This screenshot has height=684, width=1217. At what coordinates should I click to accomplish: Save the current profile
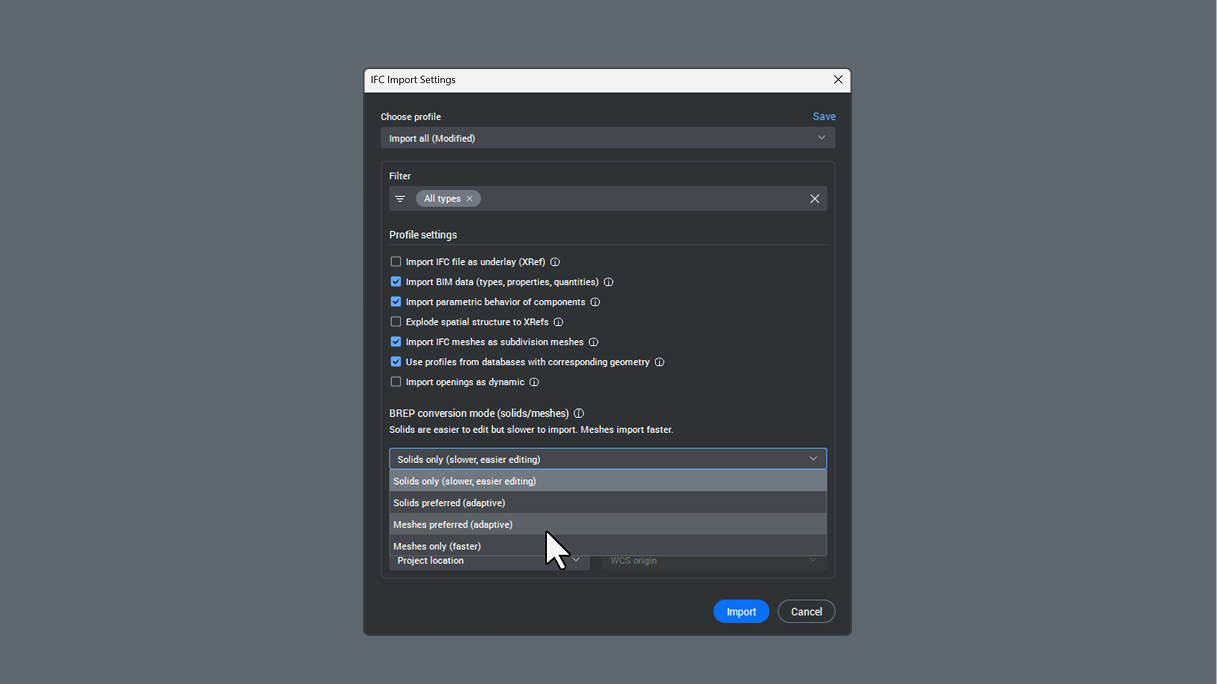pyautogui.click(x=824, y=117)
